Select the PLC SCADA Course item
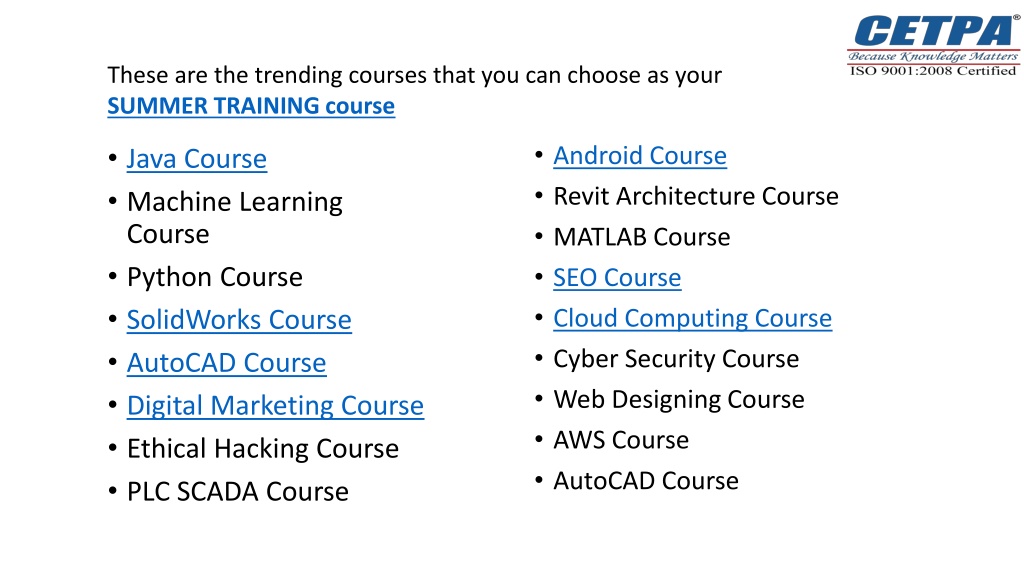1024x576 pixels. 238,492
